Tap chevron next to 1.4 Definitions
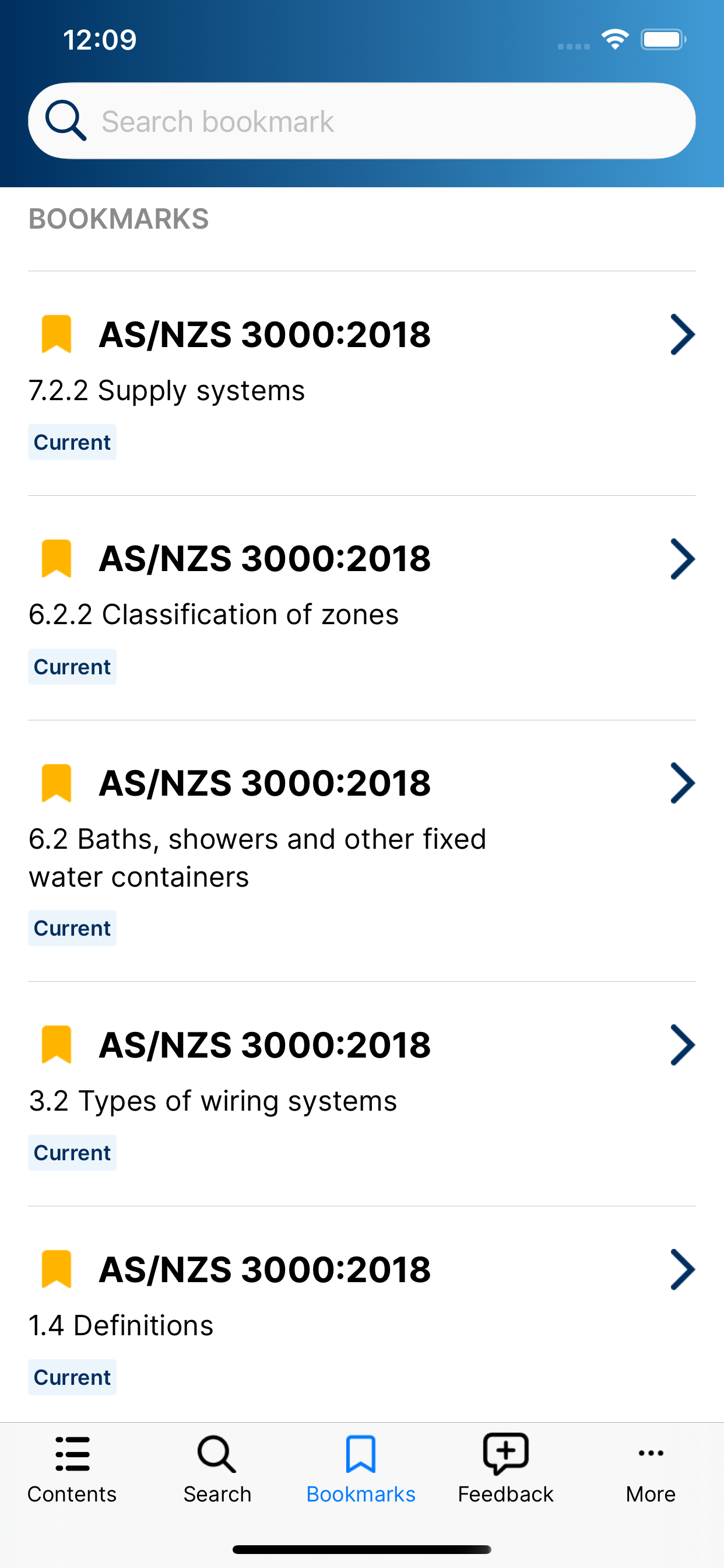Screen dimensions: 724x1568 683,1269
